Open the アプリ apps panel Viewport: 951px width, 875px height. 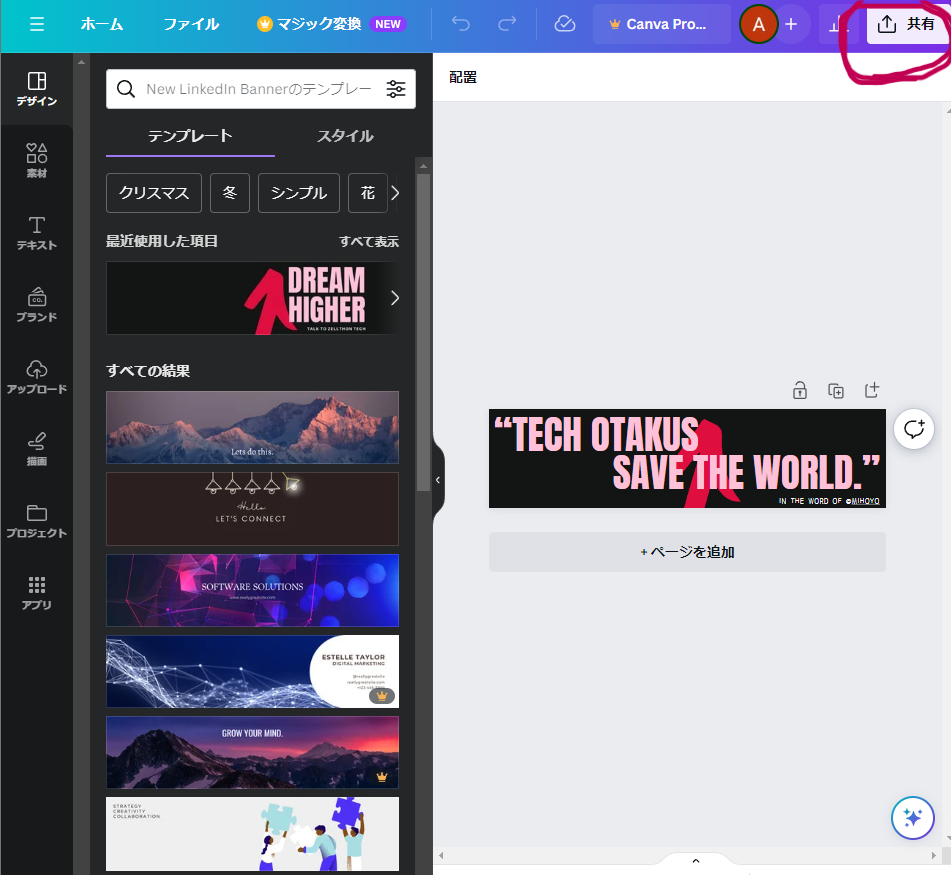pos(37,593)
